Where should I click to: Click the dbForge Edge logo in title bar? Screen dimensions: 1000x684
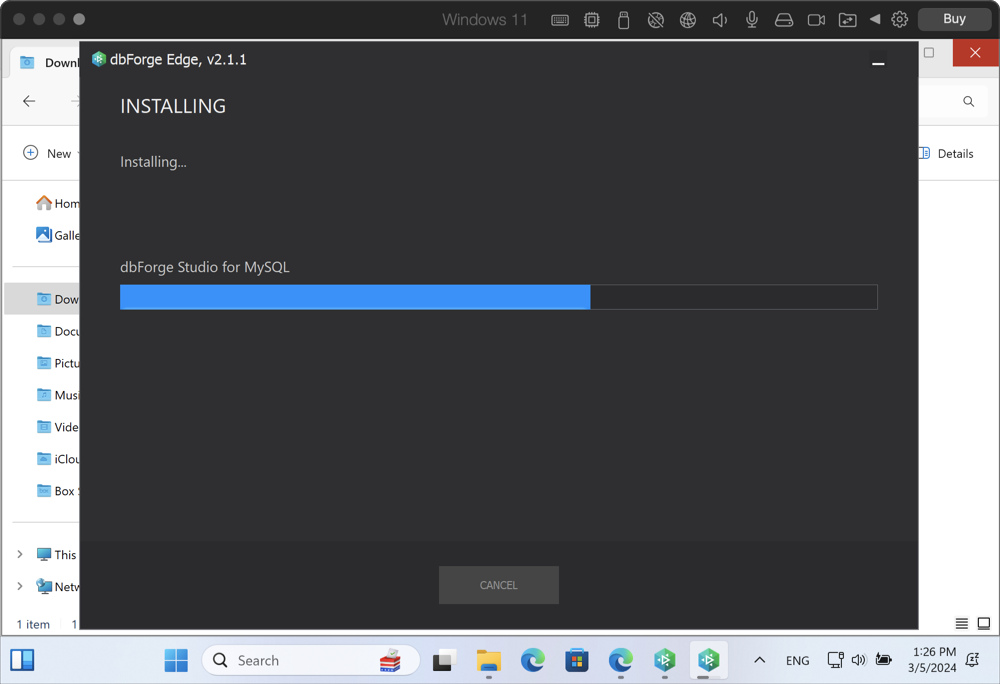(x=98, y=59)
